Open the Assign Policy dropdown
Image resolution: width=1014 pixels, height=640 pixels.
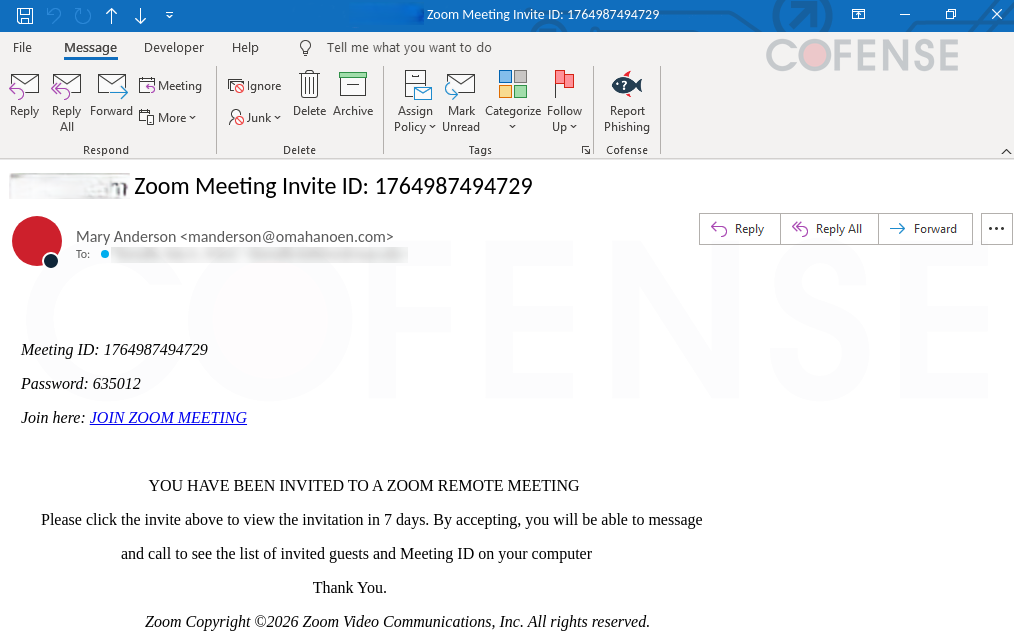pyautogui.click(x=415, y=102)
